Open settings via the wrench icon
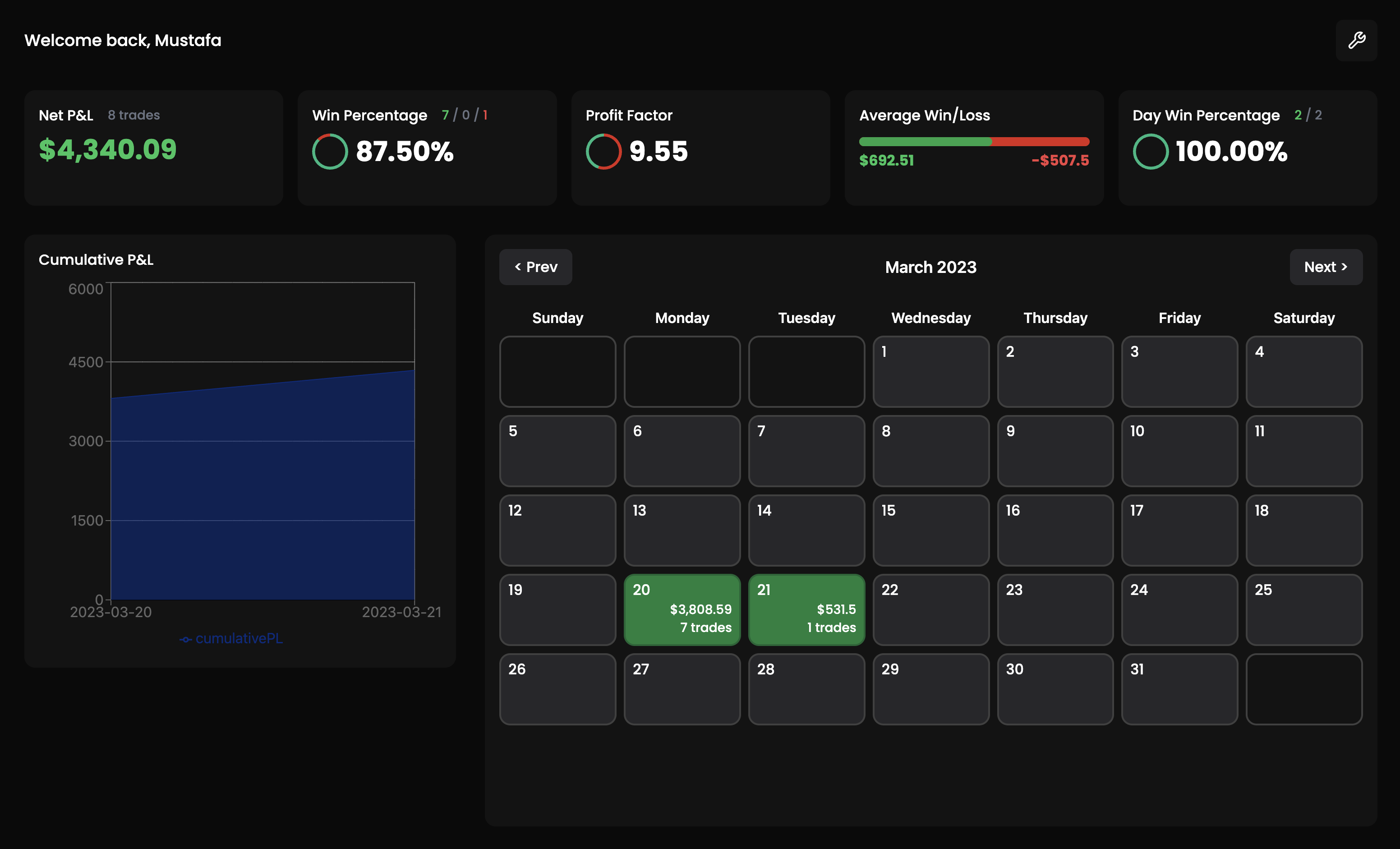1400x849 pixels. tap(1356, 40)
